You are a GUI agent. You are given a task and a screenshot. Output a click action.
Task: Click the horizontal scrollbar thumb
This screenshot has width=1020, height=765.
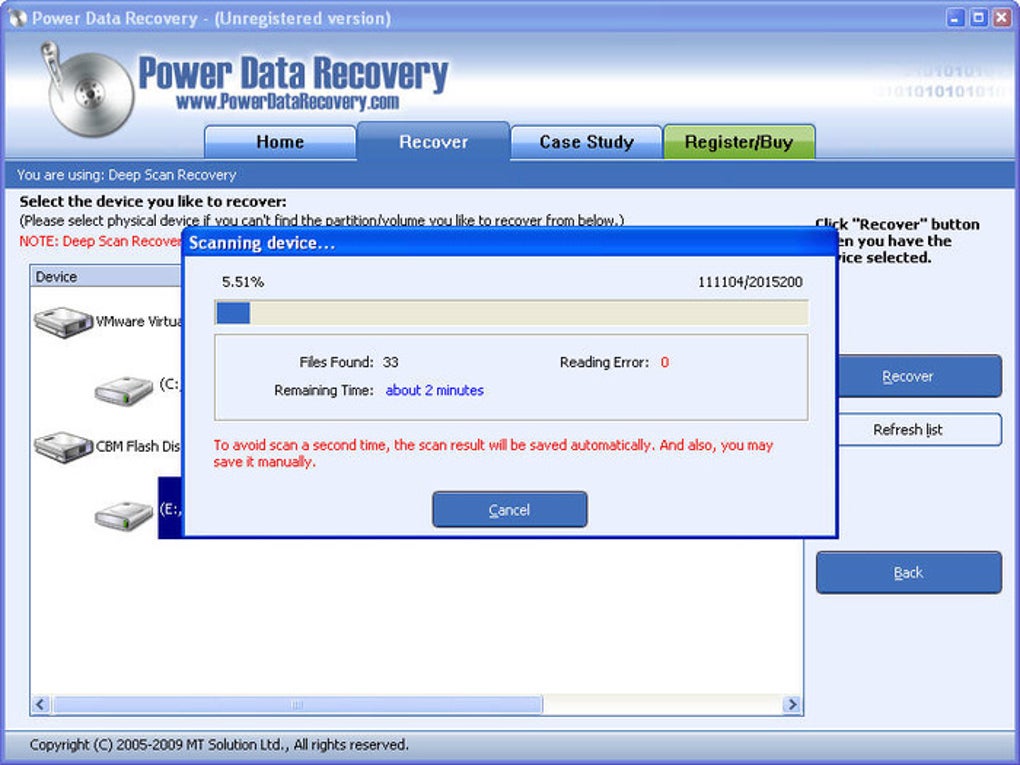coord(298,705)
